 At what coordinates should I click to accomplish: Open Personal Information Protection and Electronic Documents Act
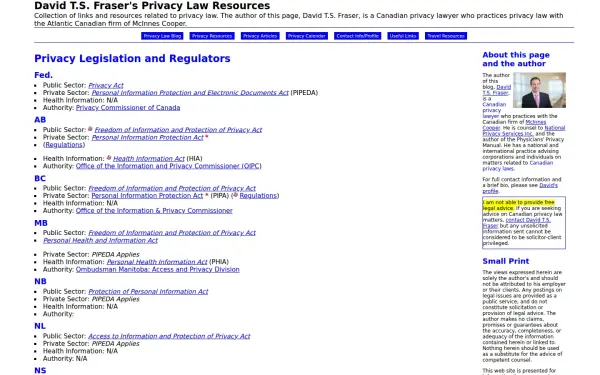pos(190,93)
